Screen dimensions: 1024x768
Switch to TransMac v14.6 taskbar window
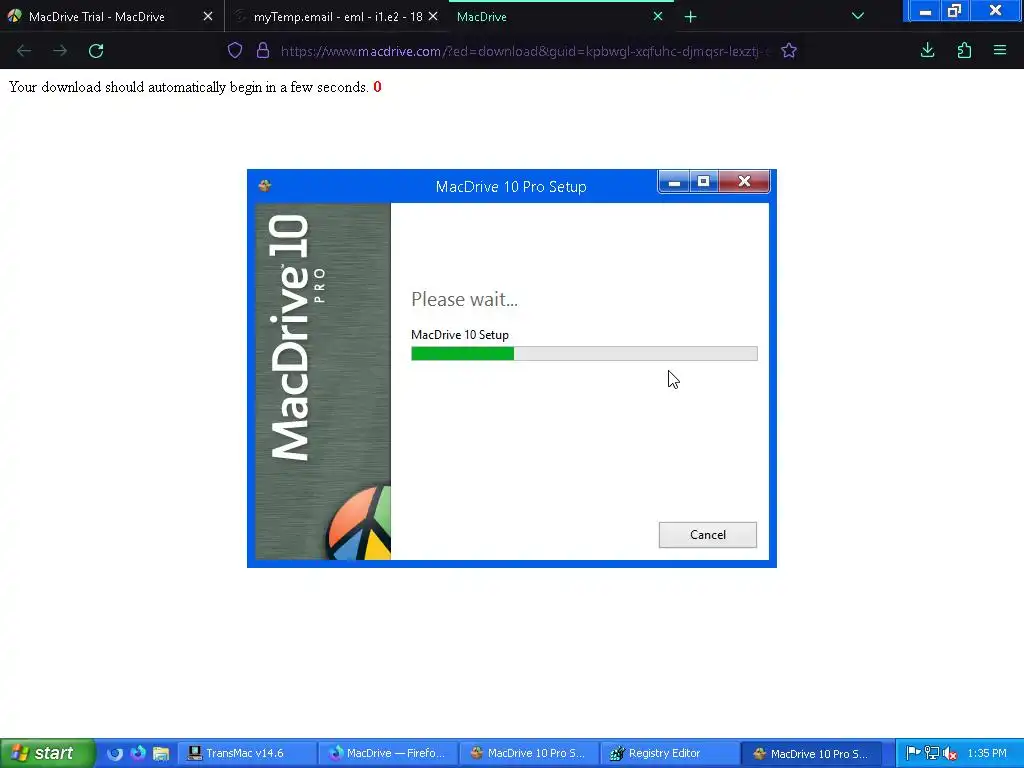click(x=246, y=754)
